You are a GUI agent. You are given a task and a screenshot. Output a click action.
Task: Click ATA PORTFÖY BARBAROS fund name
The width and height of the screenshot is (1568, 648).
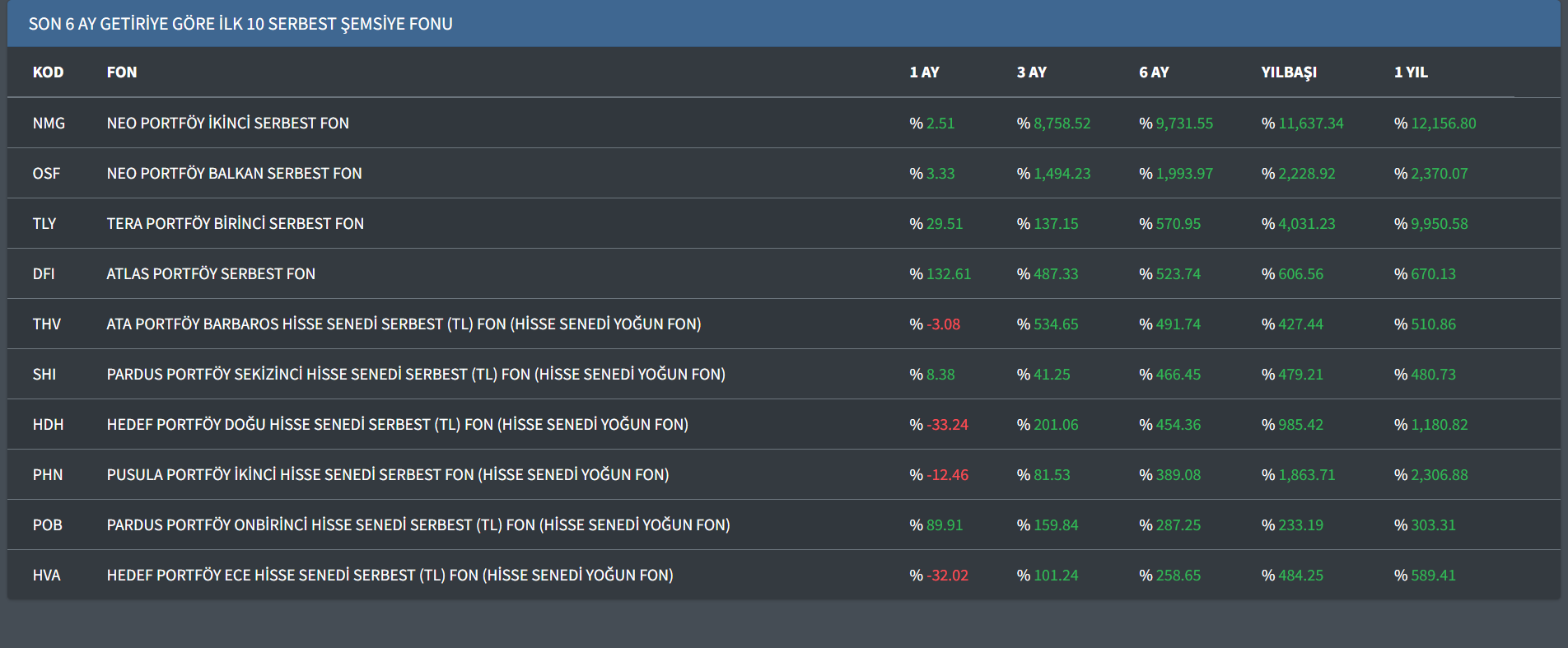404,324
